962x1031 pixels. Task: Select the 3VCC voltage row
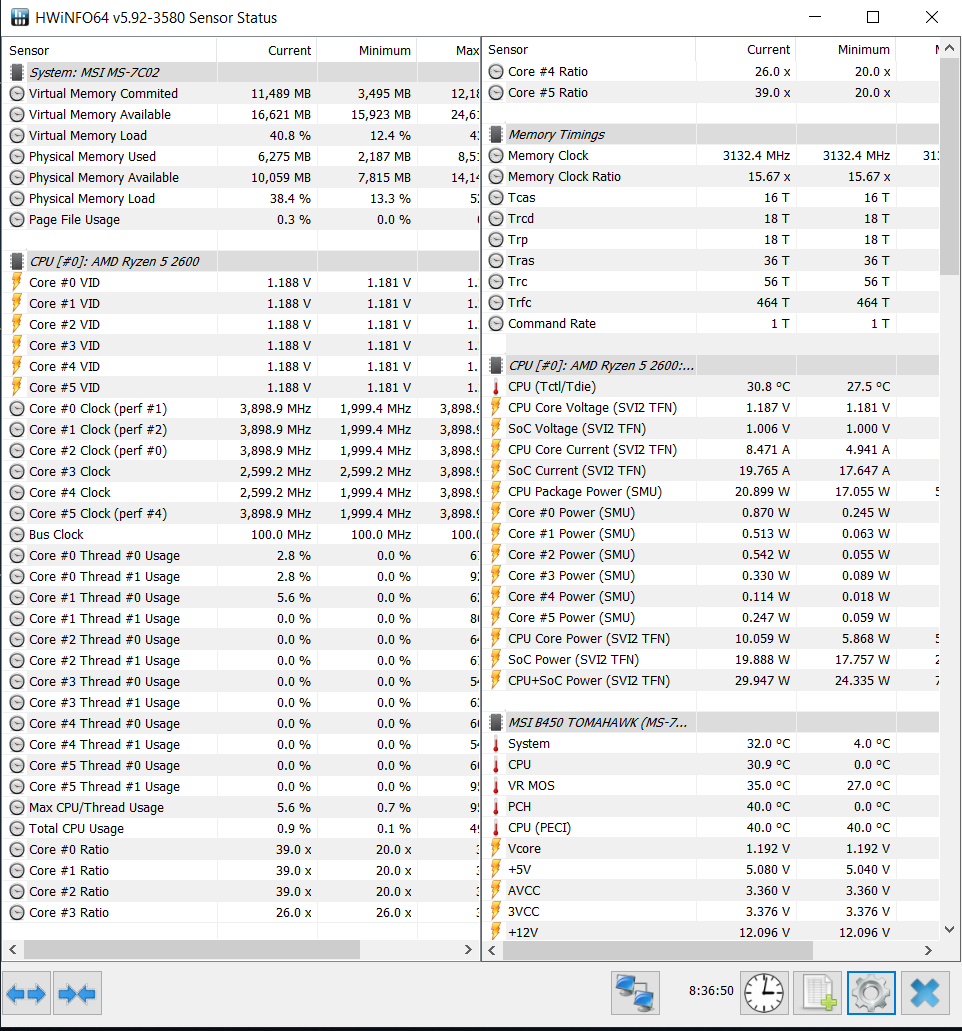711,911
